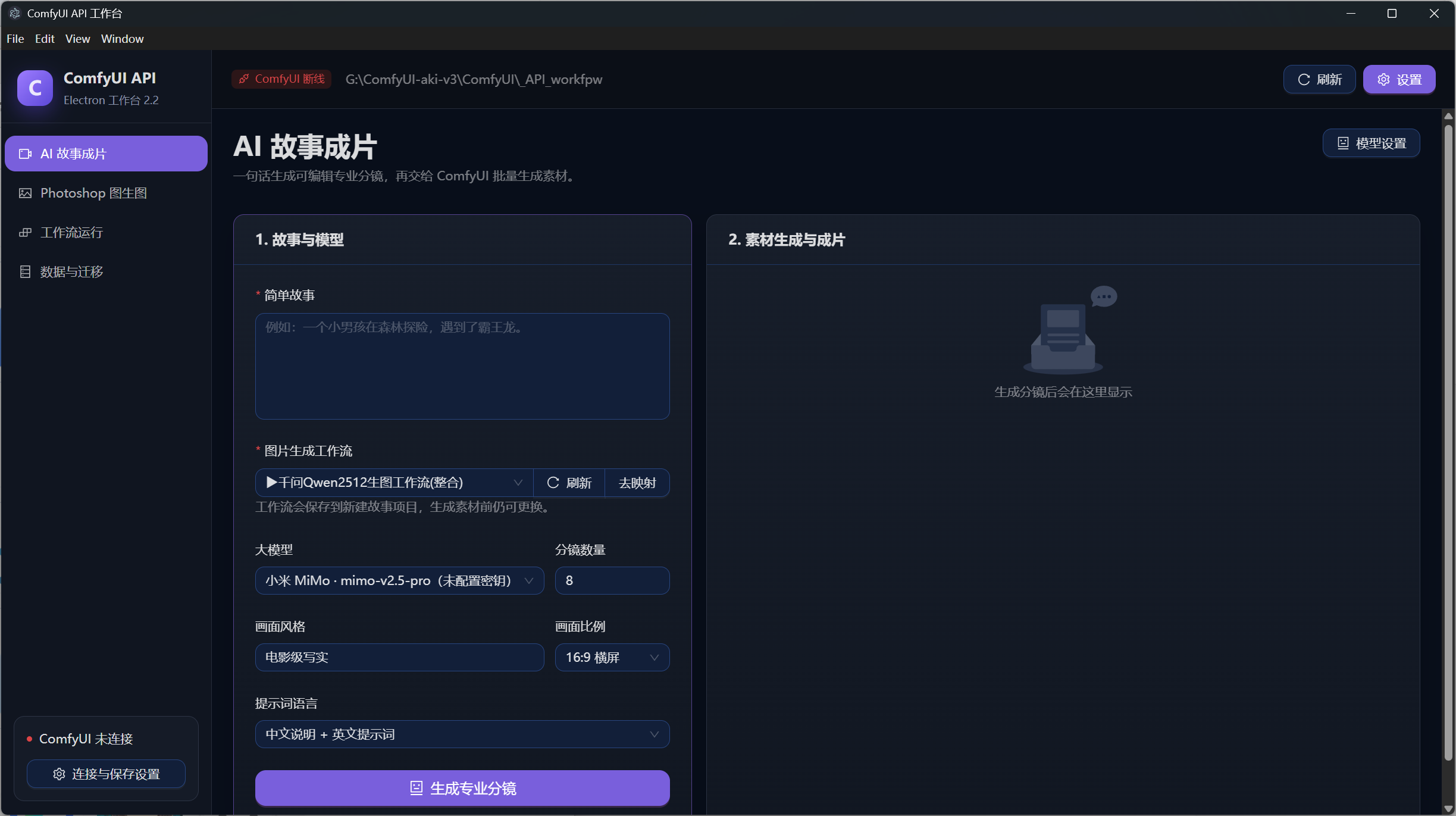Screen dimensions: 1456x816
Task: Click the ComfyUI API purple C logo
Action: (x=35, y=88)
